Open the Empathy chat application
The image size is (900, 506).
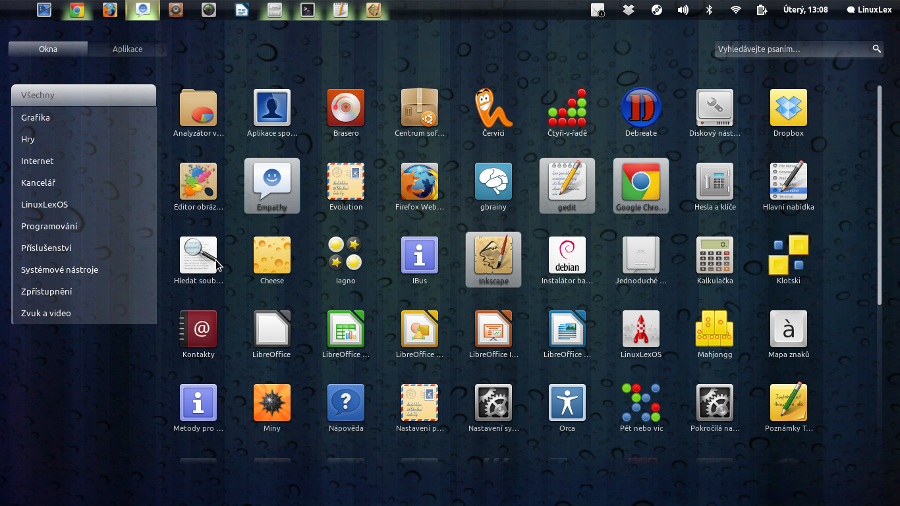(272, 186)
